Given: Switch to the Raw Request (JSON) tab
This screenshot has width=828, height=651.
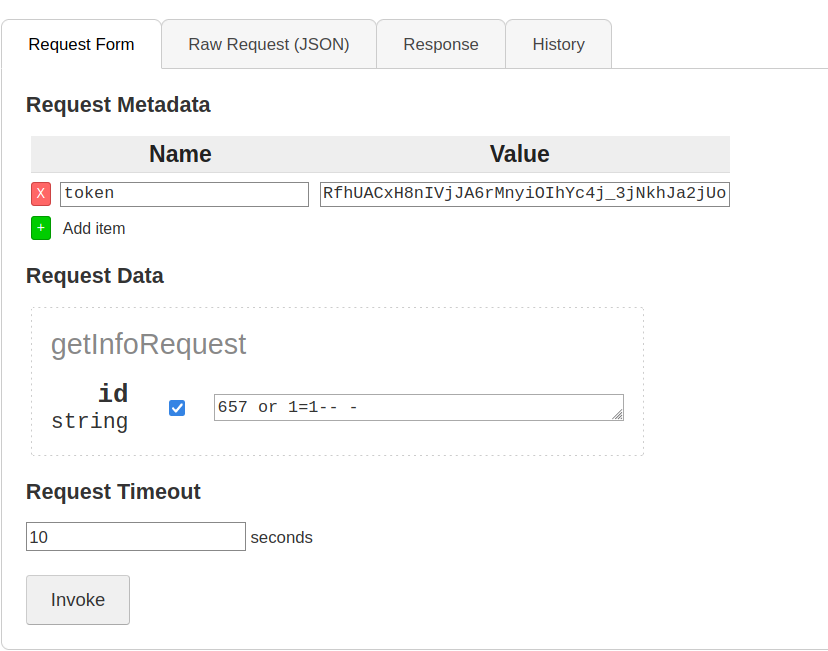Looking at the screenshot, I should [x=269, y=44].
